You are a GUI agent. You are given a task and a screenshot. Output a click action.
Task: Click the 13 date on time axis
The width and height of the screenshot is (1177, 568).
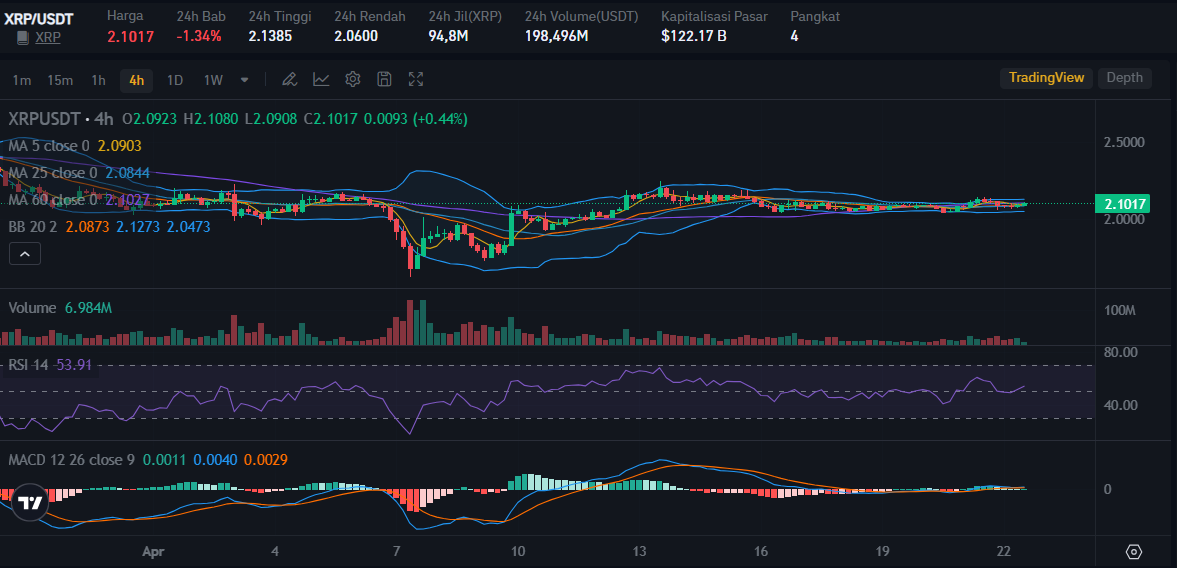click(639, 551)
